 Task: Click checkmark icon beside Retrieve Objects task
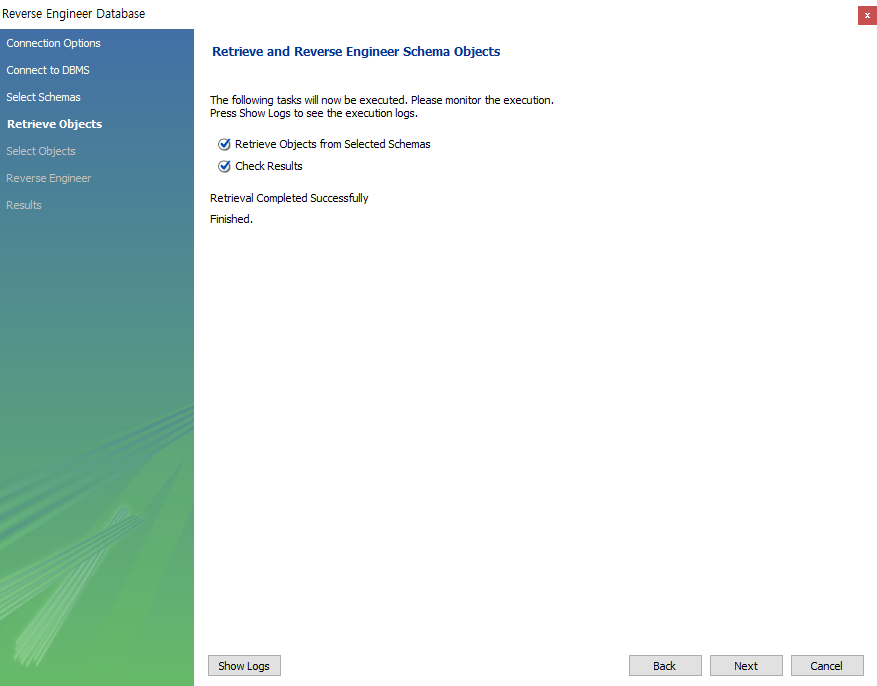[224, 144]
